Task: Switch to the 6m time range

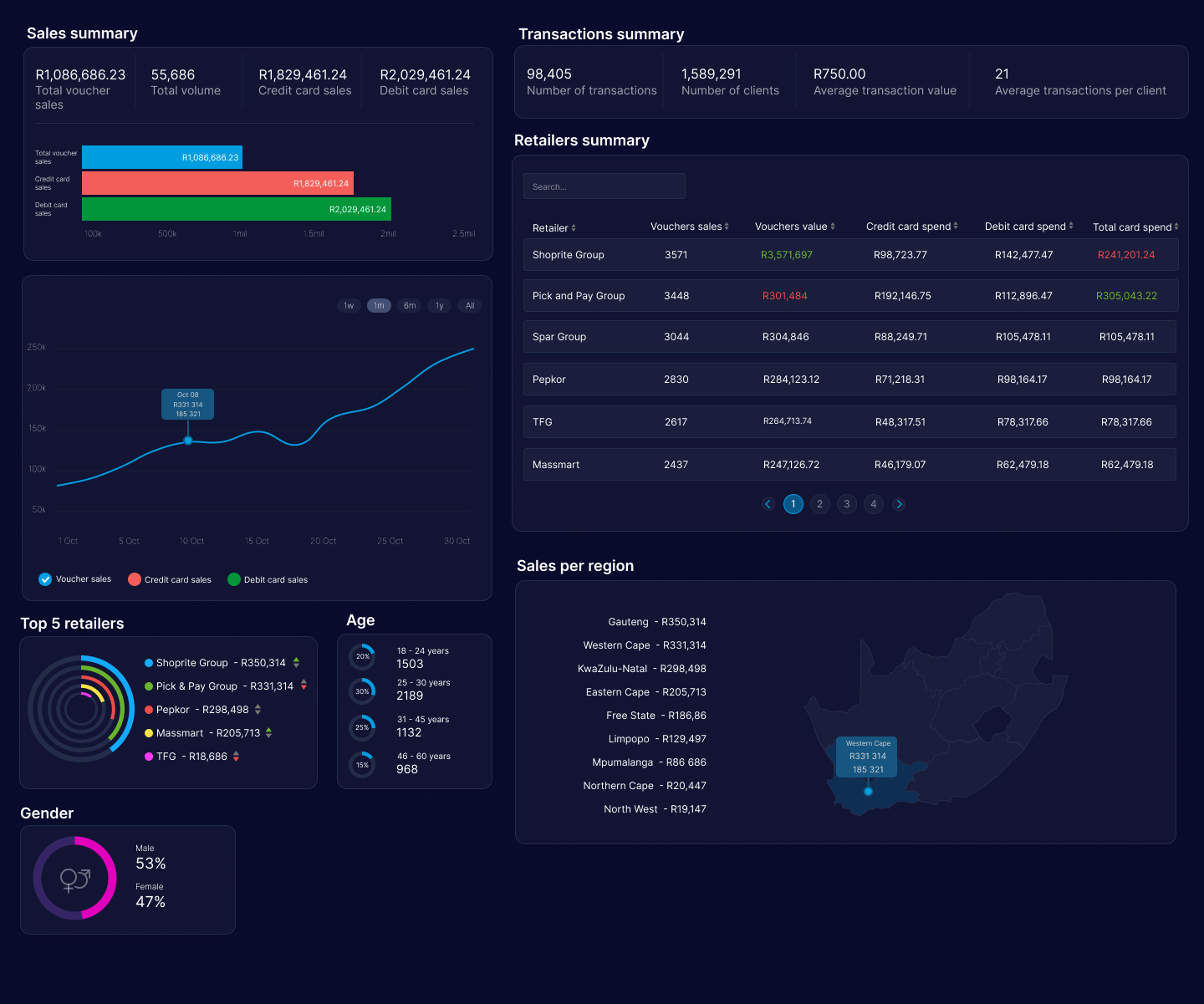Action: click(410, 306)
